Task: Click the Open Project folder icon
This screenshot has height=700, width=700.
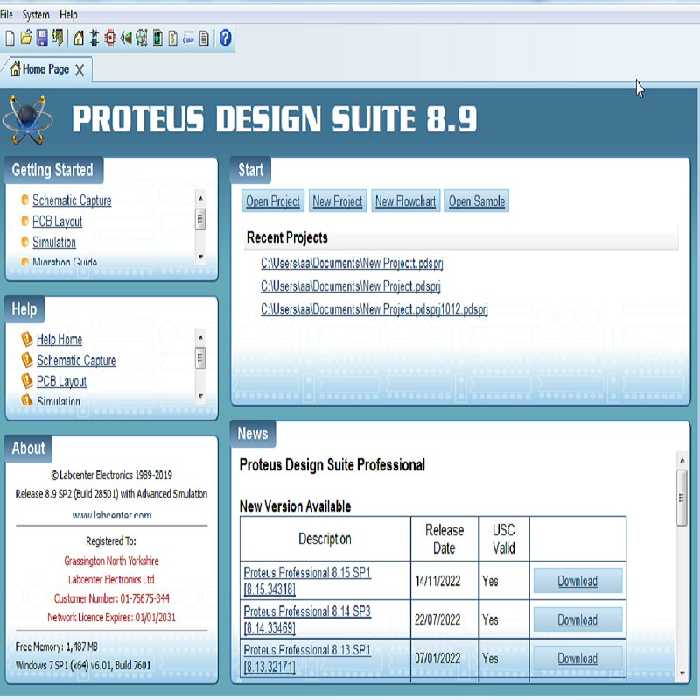Action: pyautogui.click(x=26, y=38)
